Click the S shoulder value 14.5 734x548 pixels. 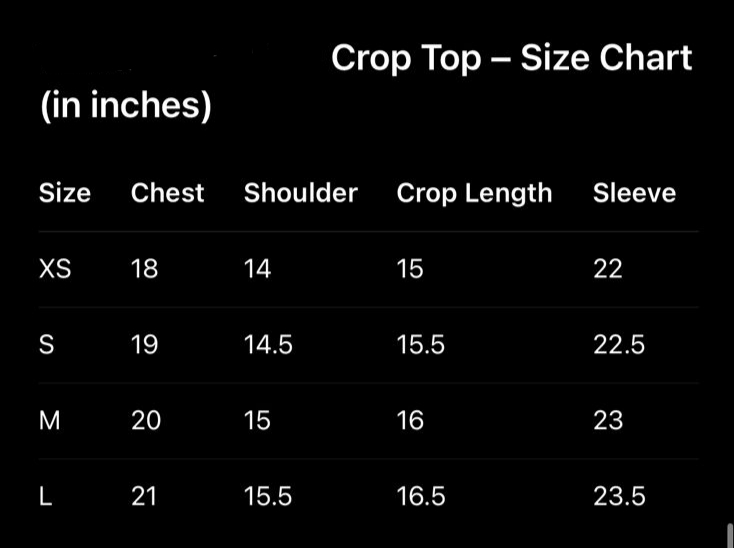[x=268, y=345]
